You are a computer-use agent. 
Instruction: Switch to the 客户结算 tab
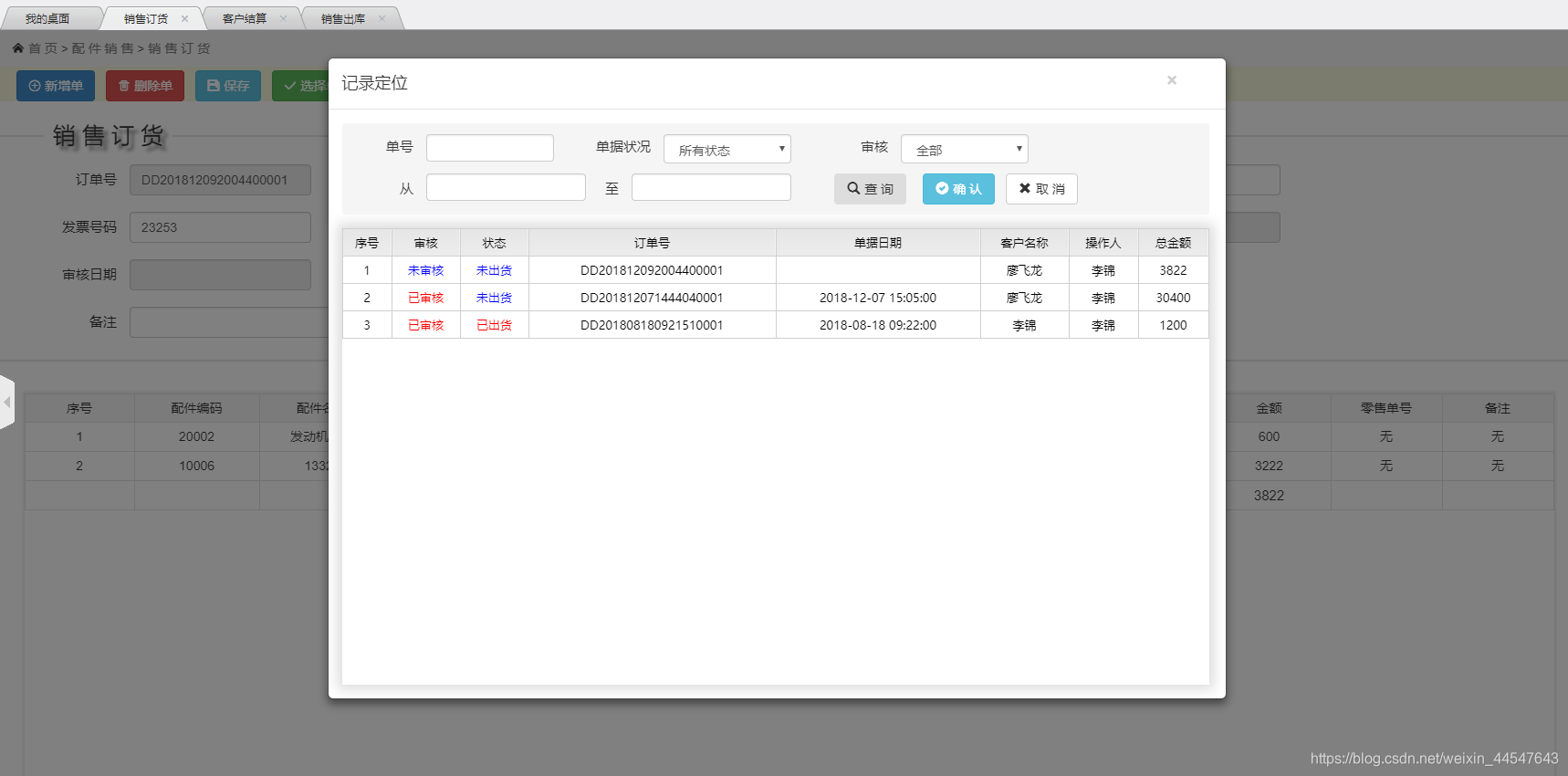coord(245,18)
